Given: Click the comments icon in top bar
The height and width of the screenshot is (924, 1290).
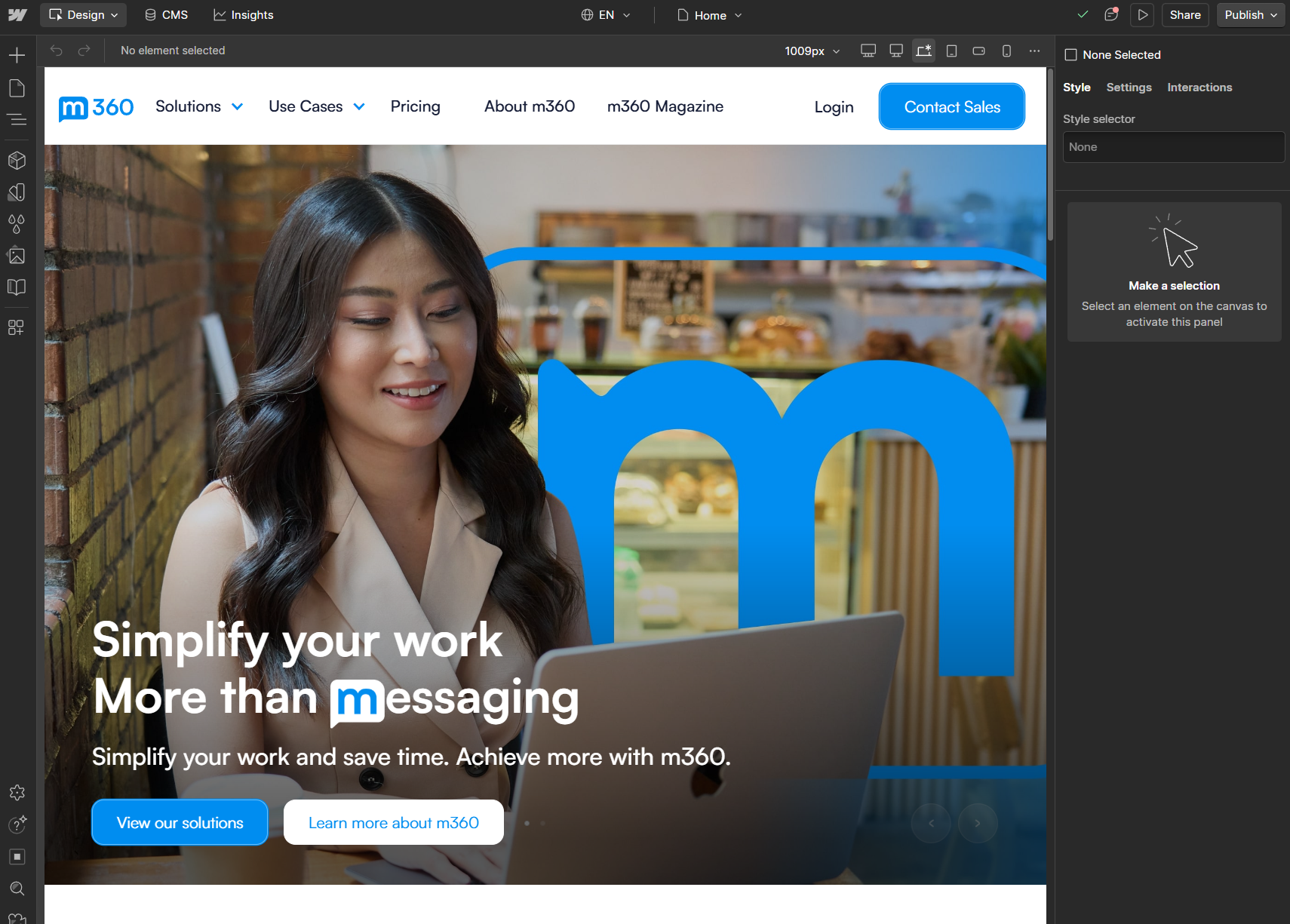Looking at the screenshot, I should coord(1111,14).
